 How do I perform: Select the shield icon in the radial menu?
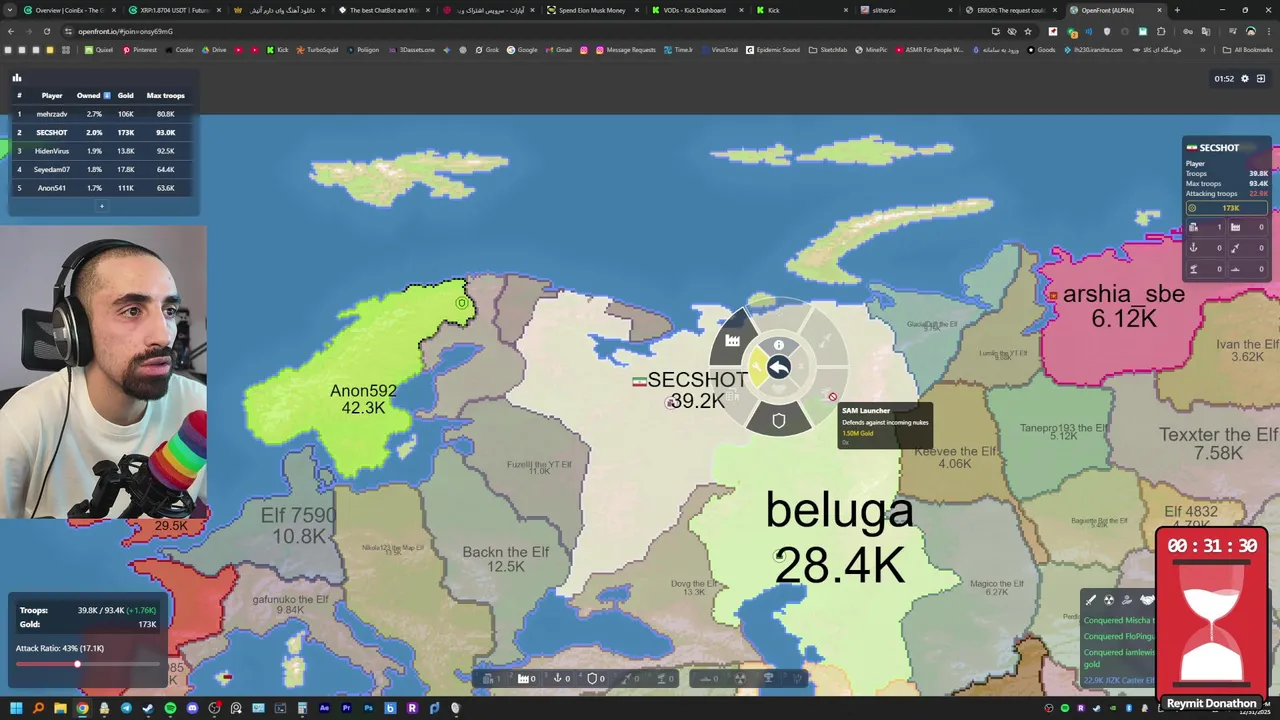779,421
